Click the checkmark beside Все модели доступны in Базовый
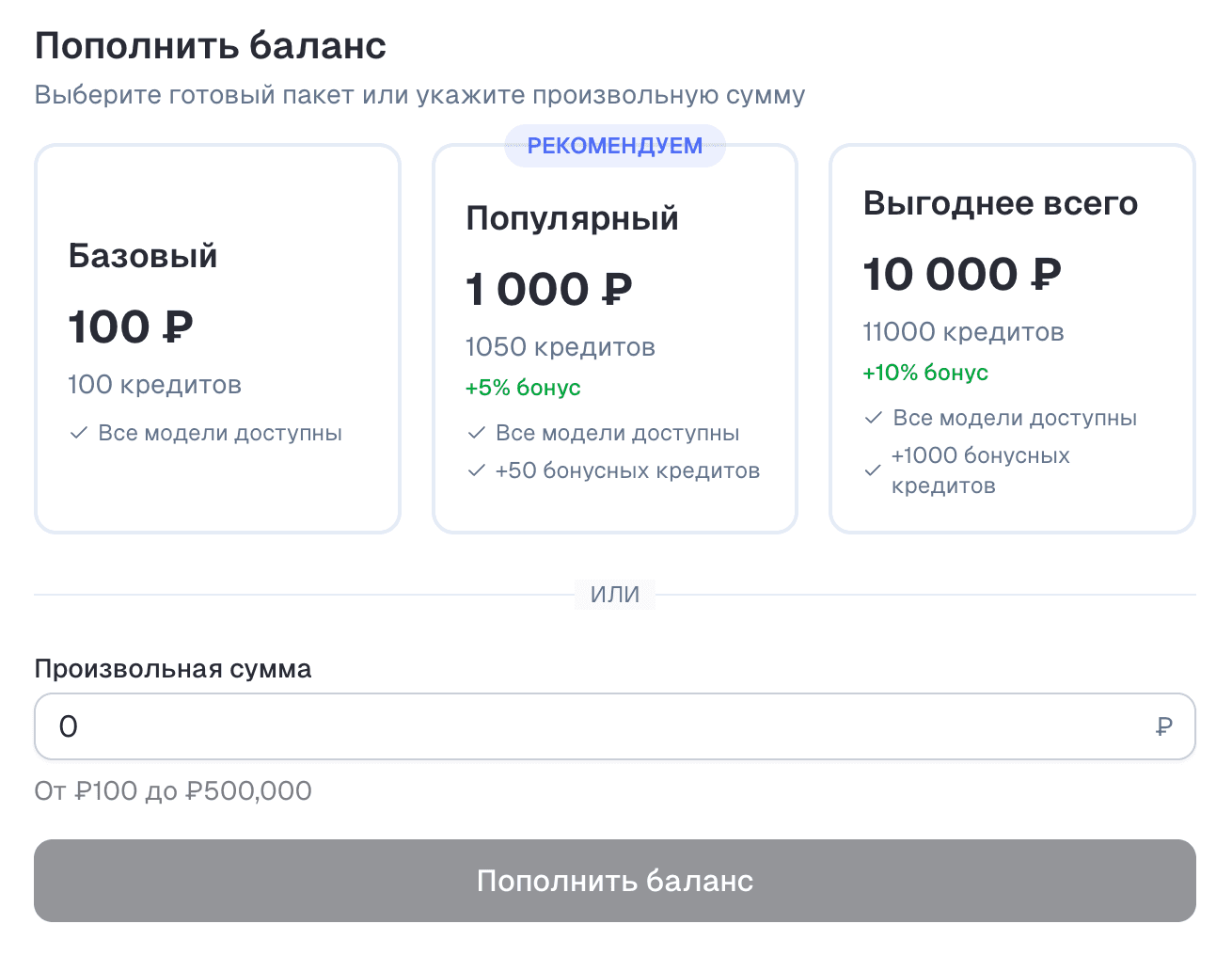The width and height of the screenshot is (1232, 956). point(78,433)
